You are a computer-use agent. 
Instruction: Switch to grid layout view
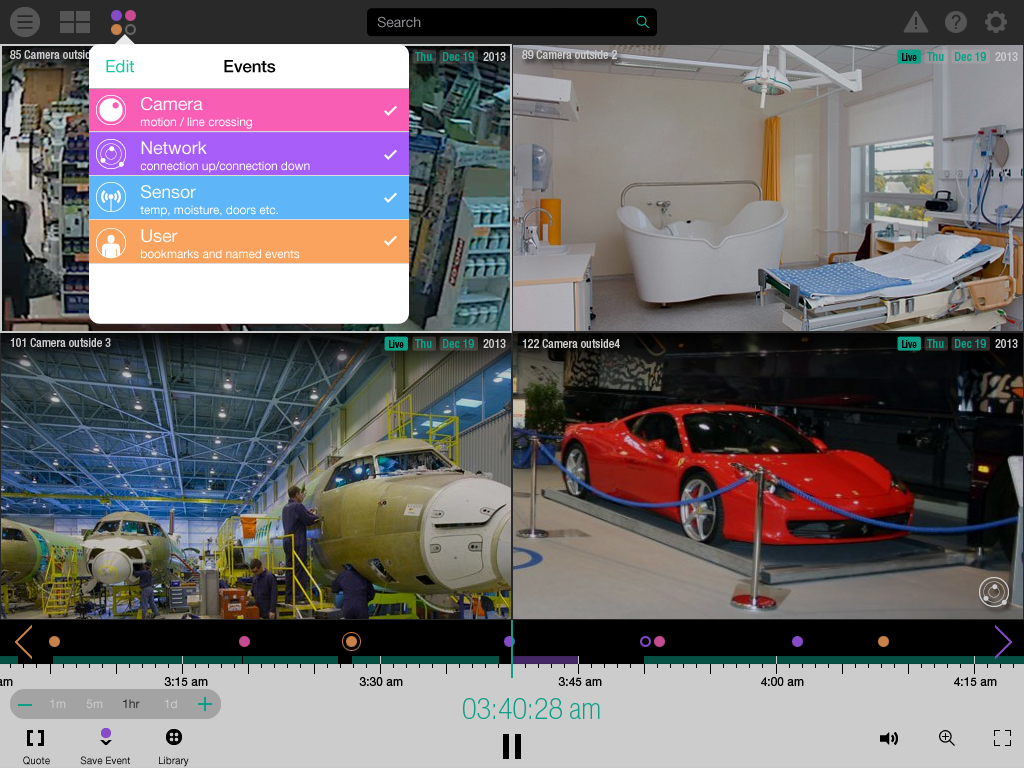click(75, 22)
